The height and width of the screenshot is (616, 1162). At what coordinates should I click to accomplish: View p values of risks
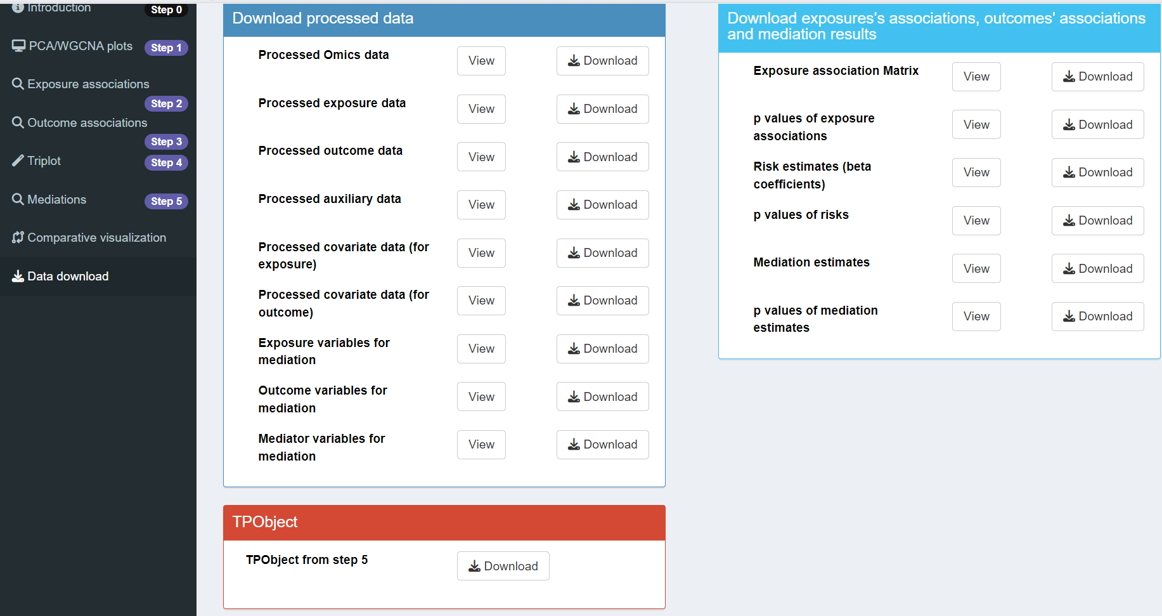point(976,221)
